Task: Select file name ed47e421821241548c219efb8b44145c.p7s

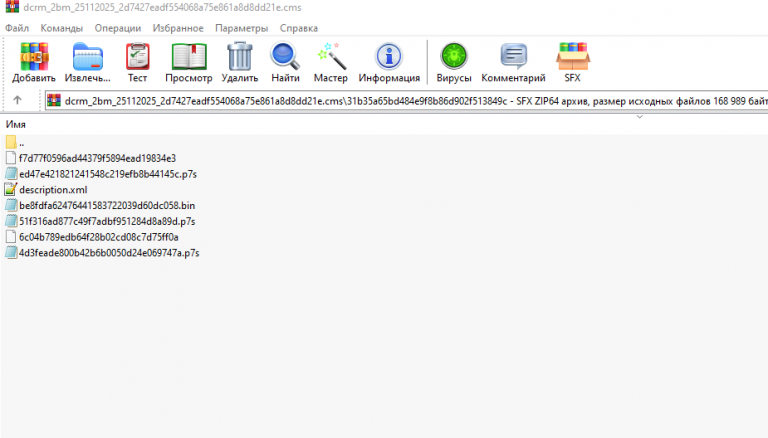Action: pyautogui.click(x=108, y=174)
